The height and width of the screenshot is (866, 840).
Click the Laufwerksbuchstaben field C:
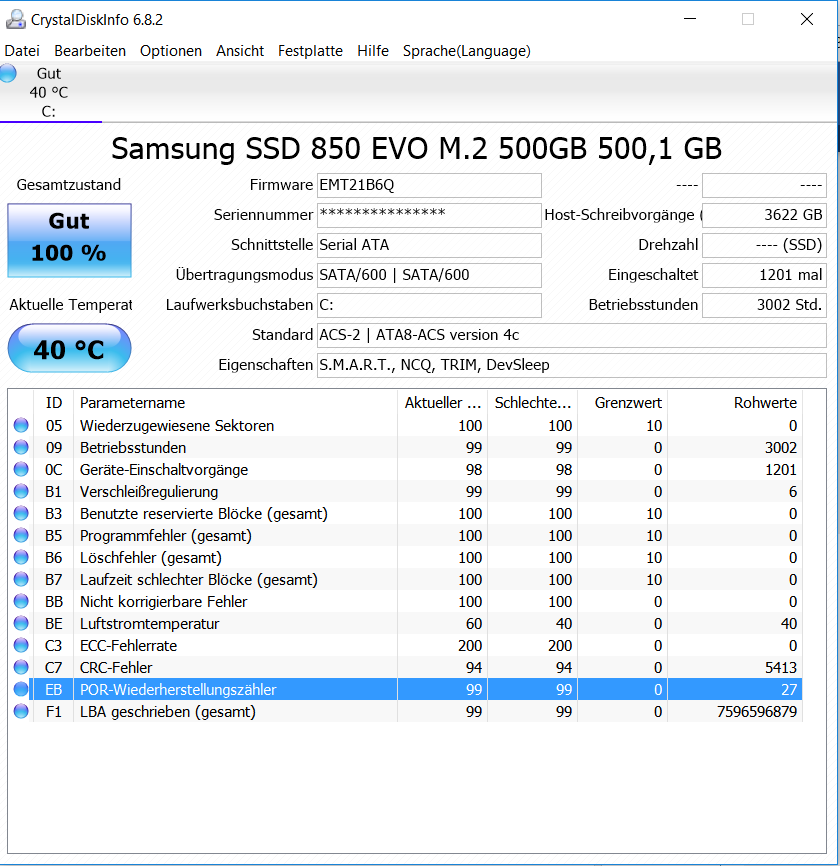pos(429,305)
